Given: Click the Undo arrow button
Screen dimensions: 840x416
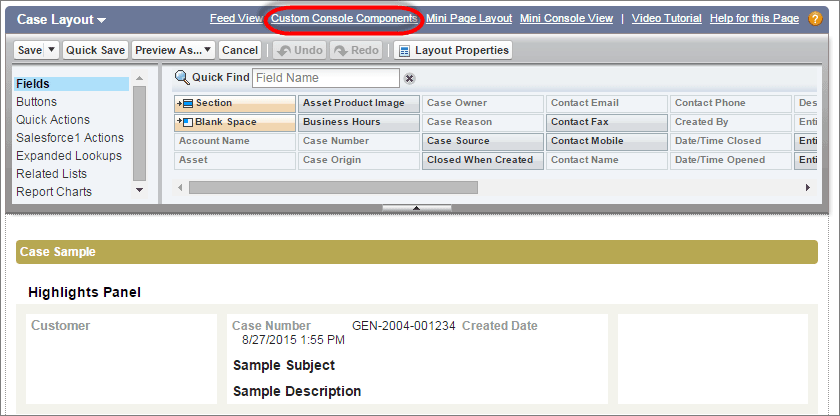Looking at the screenshot, I should pyautogui.click(x=299, y=50).
